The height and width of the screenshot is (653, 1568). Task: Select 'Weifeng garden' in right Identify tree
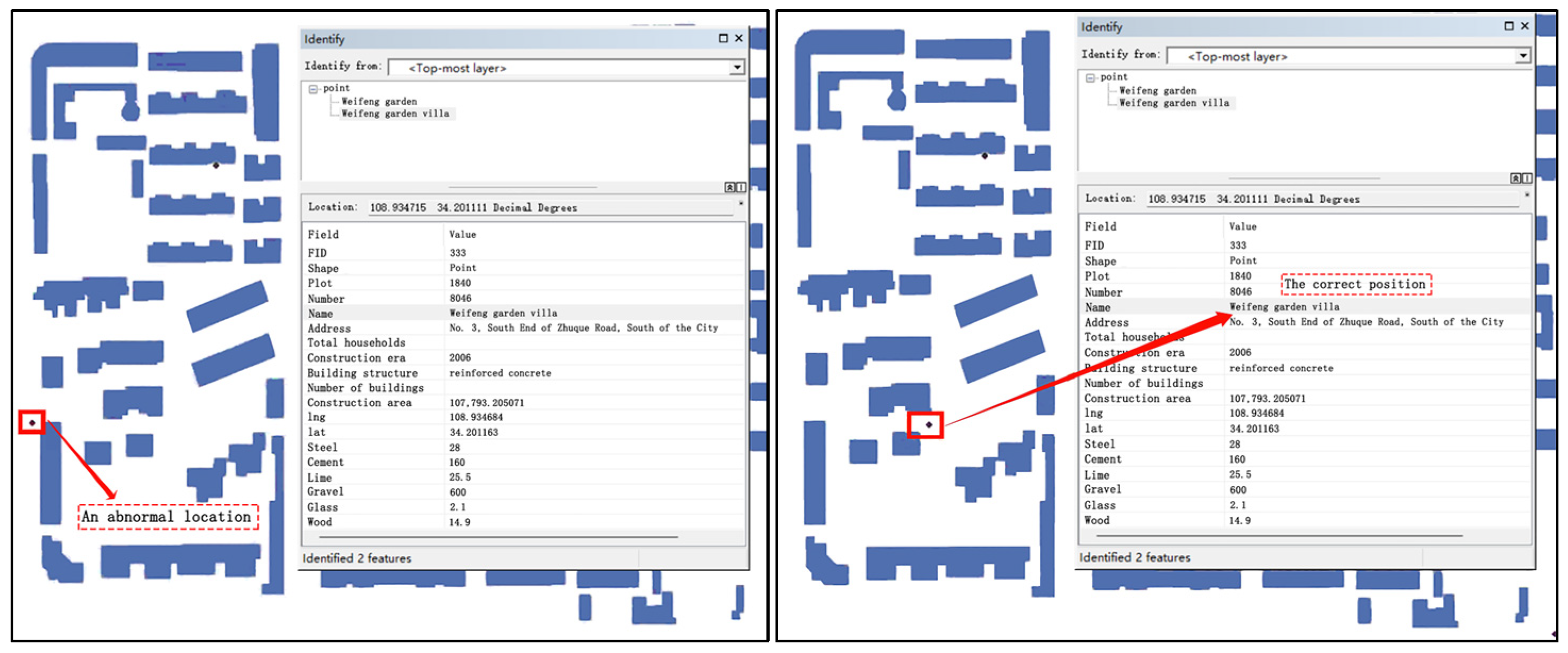(x=1157, y=91)
